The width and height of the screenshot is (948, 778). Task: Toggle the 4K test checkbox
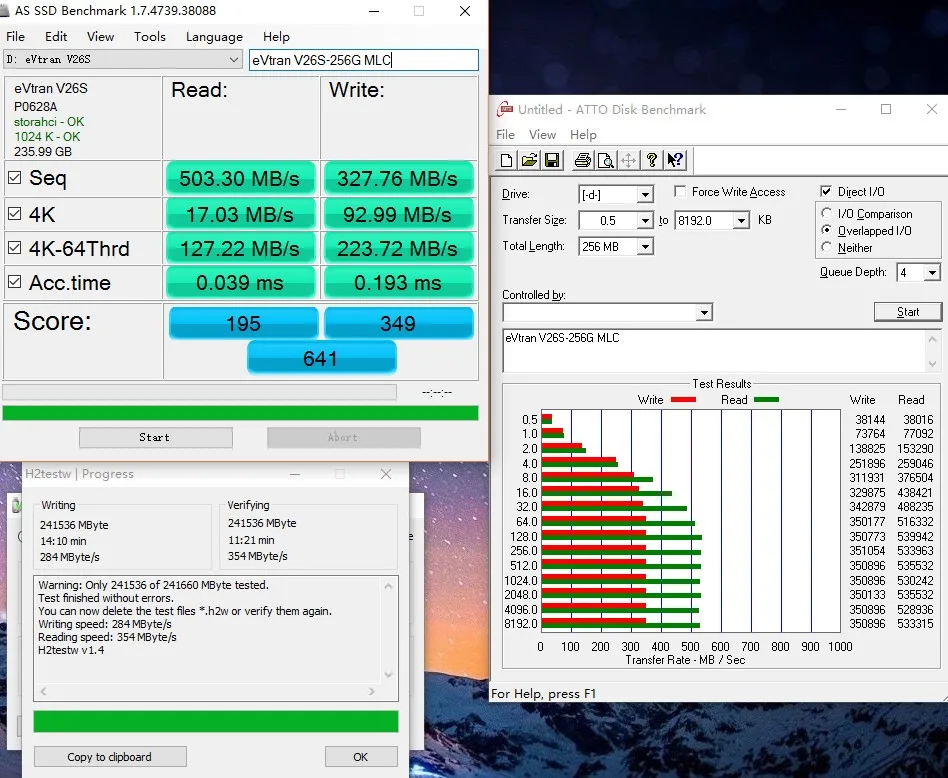(x=15, y=213)
